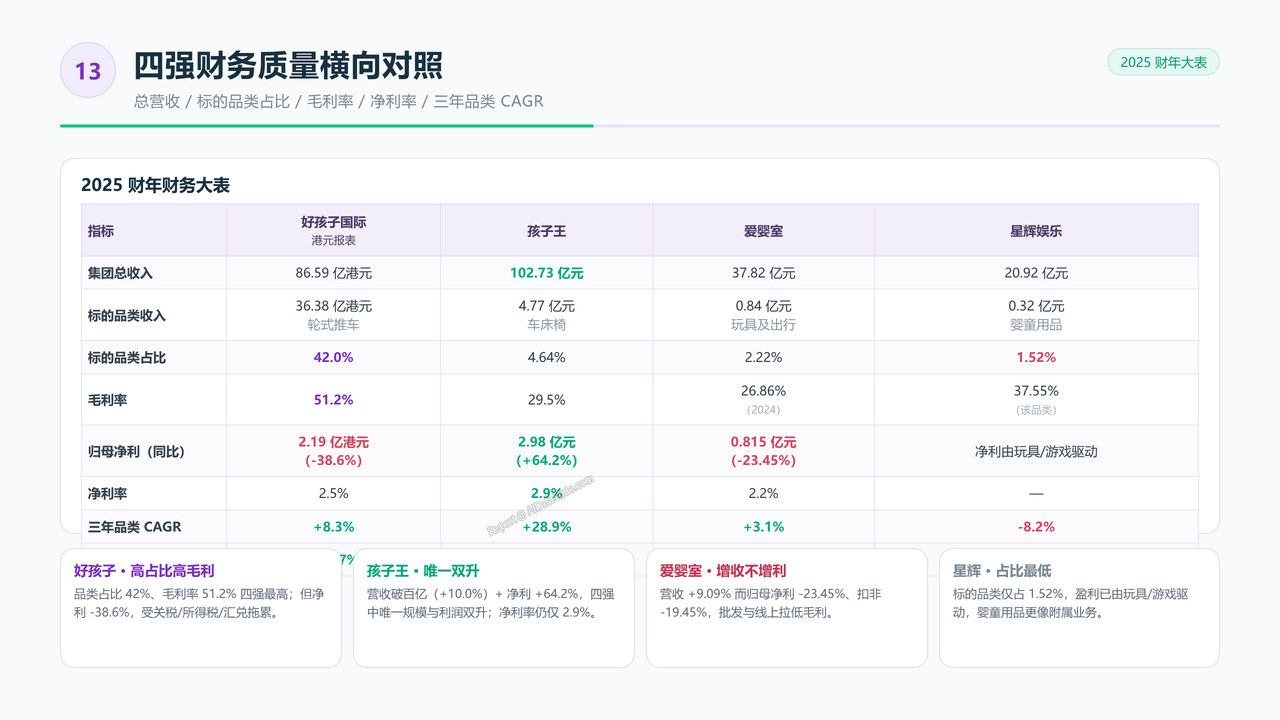Click the 三年品类 CAGR row label
The height and width of the screenshot is (720, 1280).
(x=134, y=526)
